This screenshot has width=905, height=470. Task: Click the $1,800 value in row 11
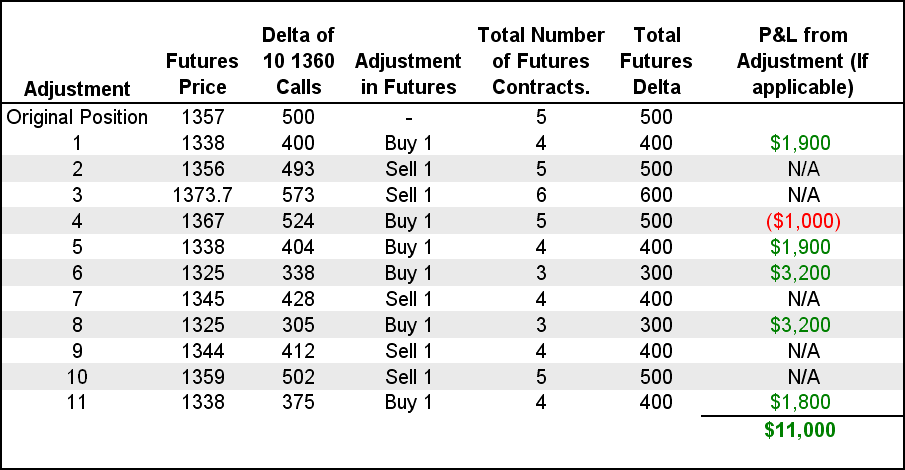point(800,402)
